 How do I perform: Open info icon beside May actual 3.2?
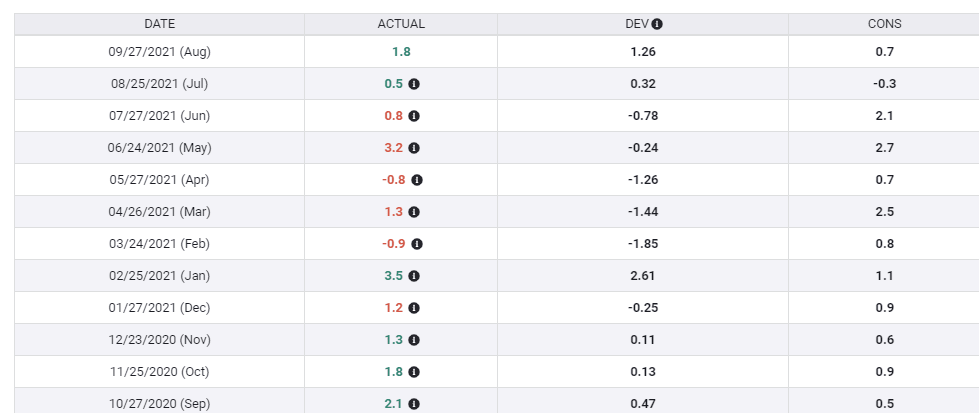(414, 148)
